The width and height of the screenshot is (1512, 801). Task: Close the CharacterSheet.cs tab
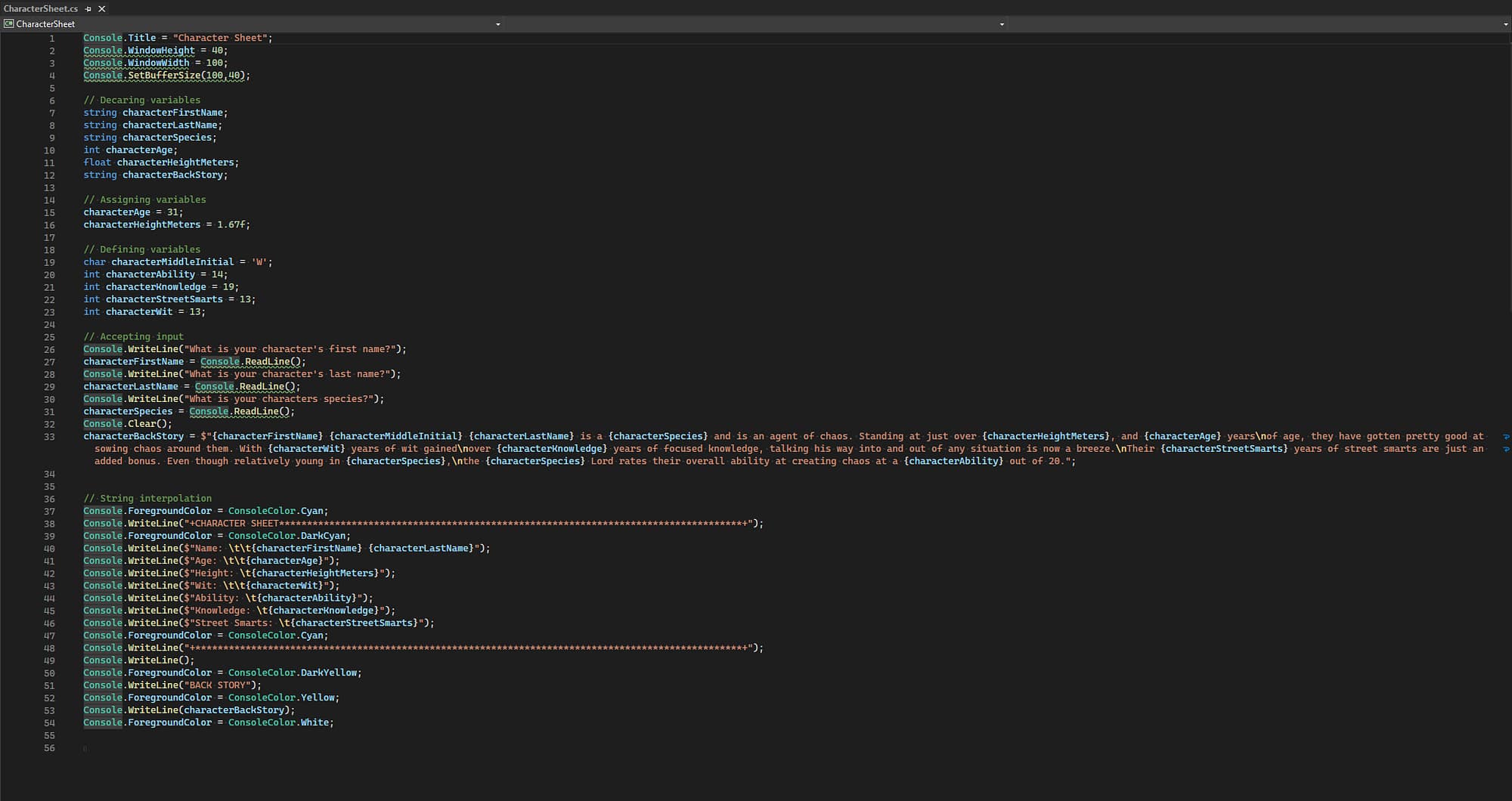102,9
